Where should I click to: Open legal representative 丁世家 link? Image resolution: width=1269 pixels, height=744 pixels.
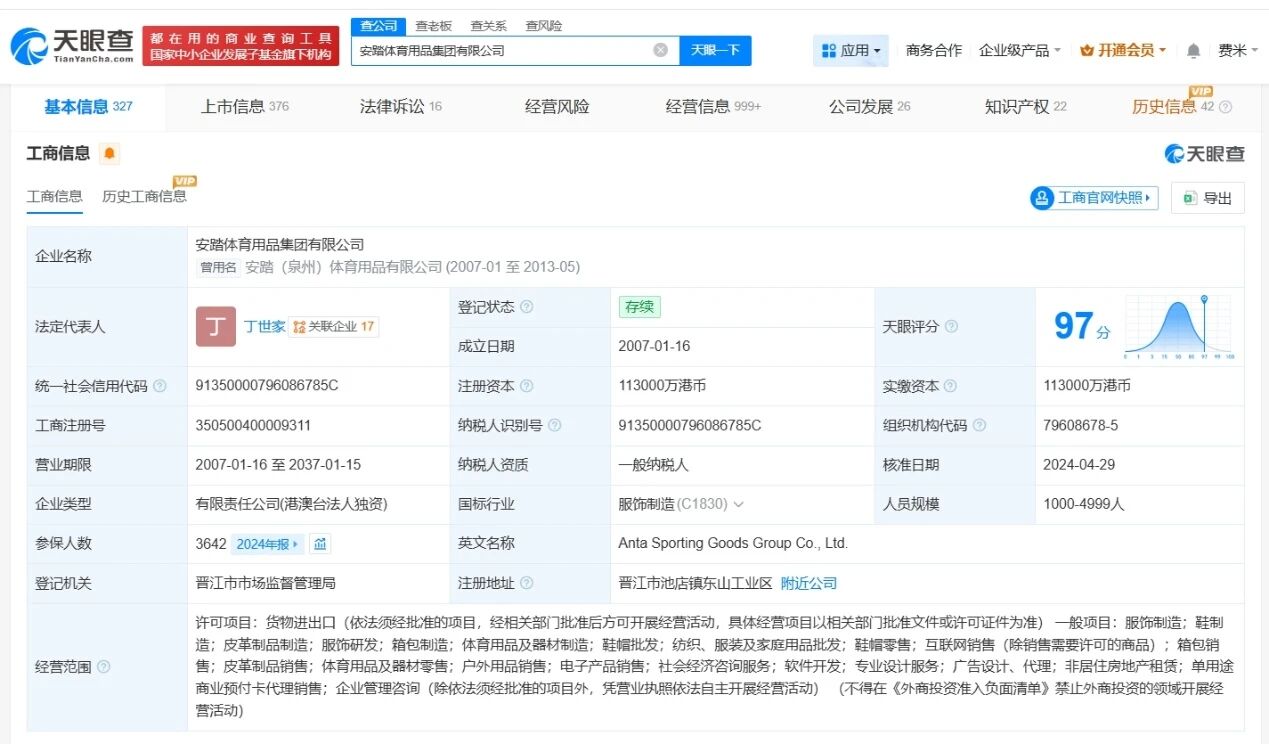(x=264, y=326)
